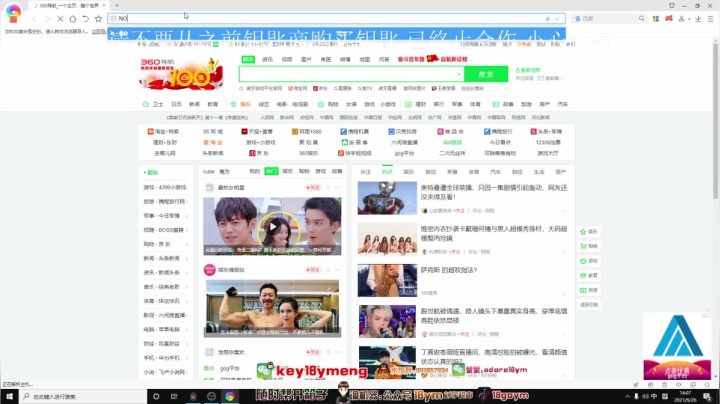Click the 返回顶部 back-to-top button
The height and width of the screenshot is (404, 720).
(x=589, y=305)
